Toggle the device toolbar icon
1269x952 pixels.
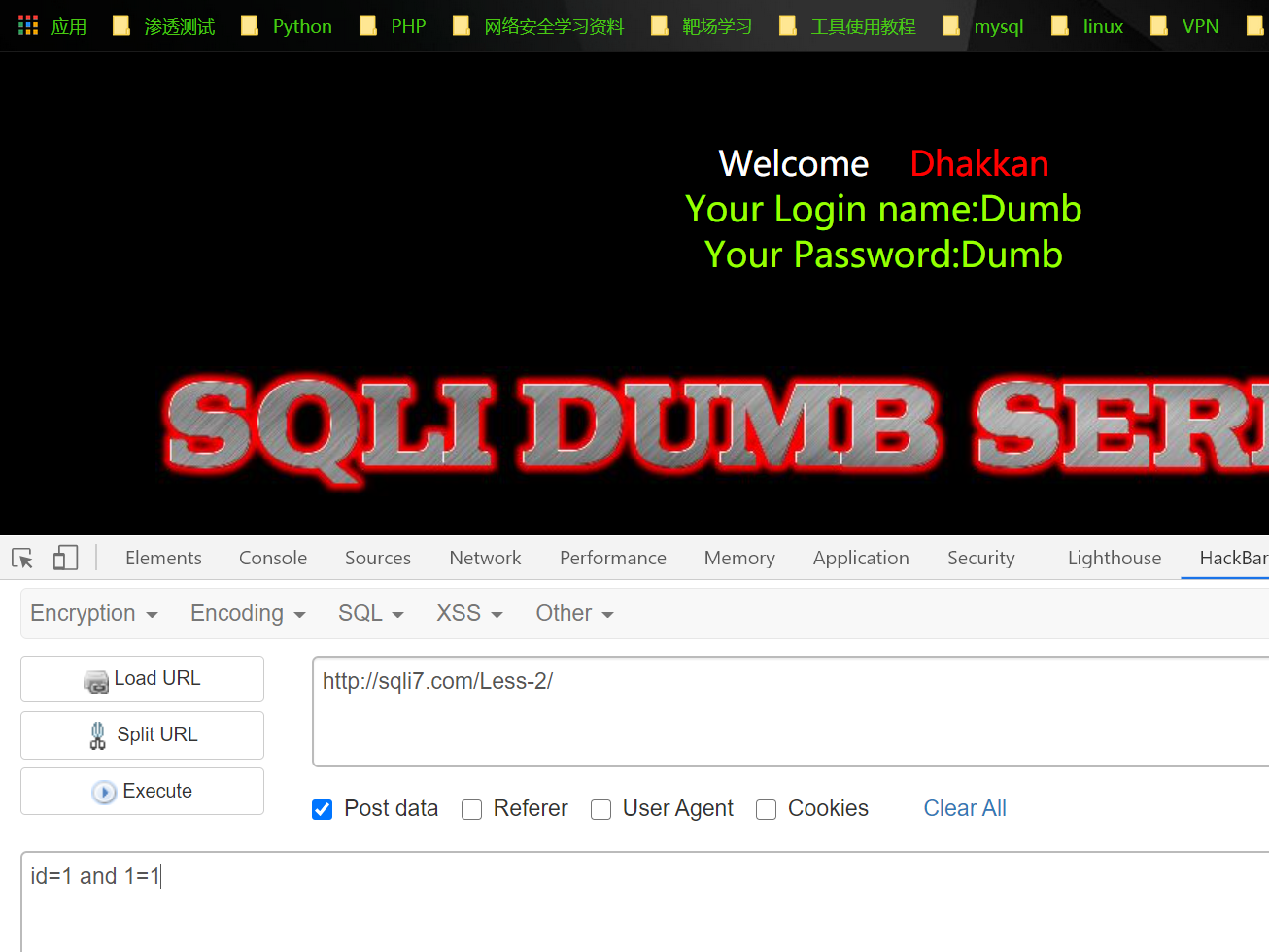pos(65,558)
